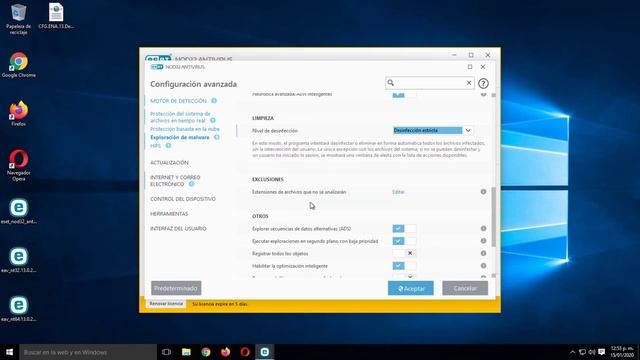
Task: Click the Predeterminado button
Action: pyautogui.click(x=176, y=288)
